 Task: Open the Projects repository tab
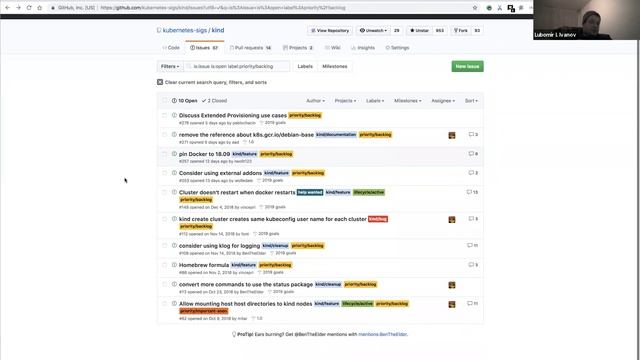click(298, 48)
